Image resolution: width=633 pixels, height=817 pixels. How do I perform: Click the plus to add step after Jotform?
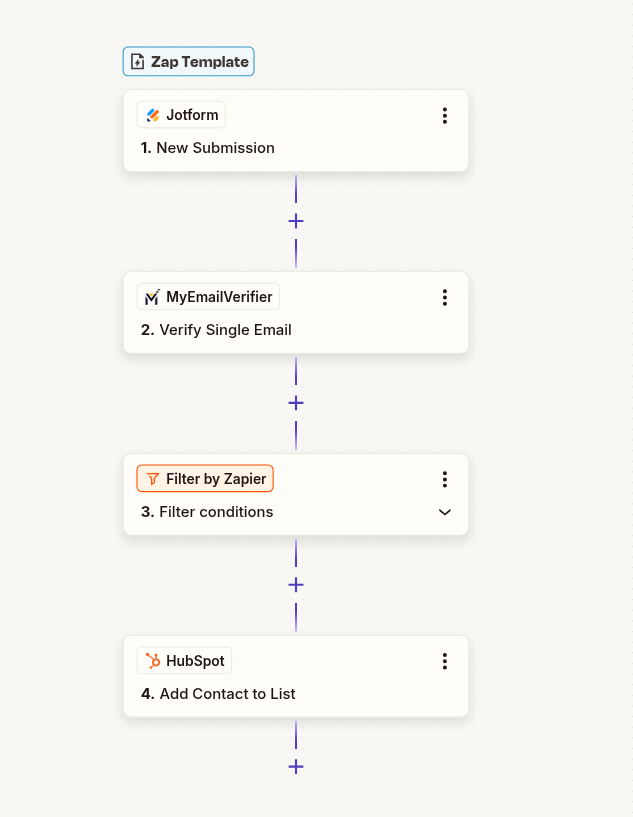click(x=295, y=221)
